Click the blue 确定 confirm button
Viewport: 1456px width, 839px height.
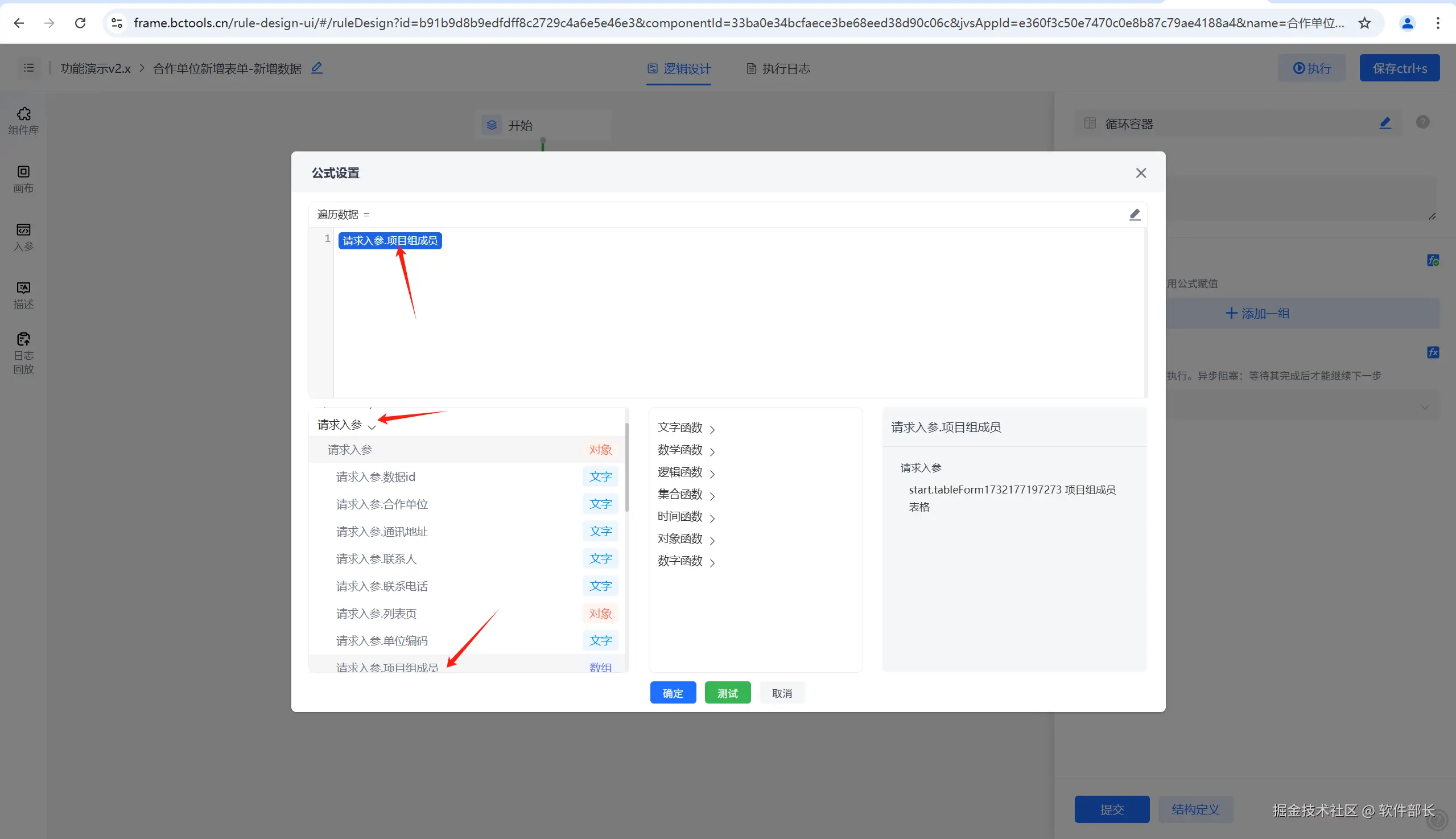pos(673,693)
